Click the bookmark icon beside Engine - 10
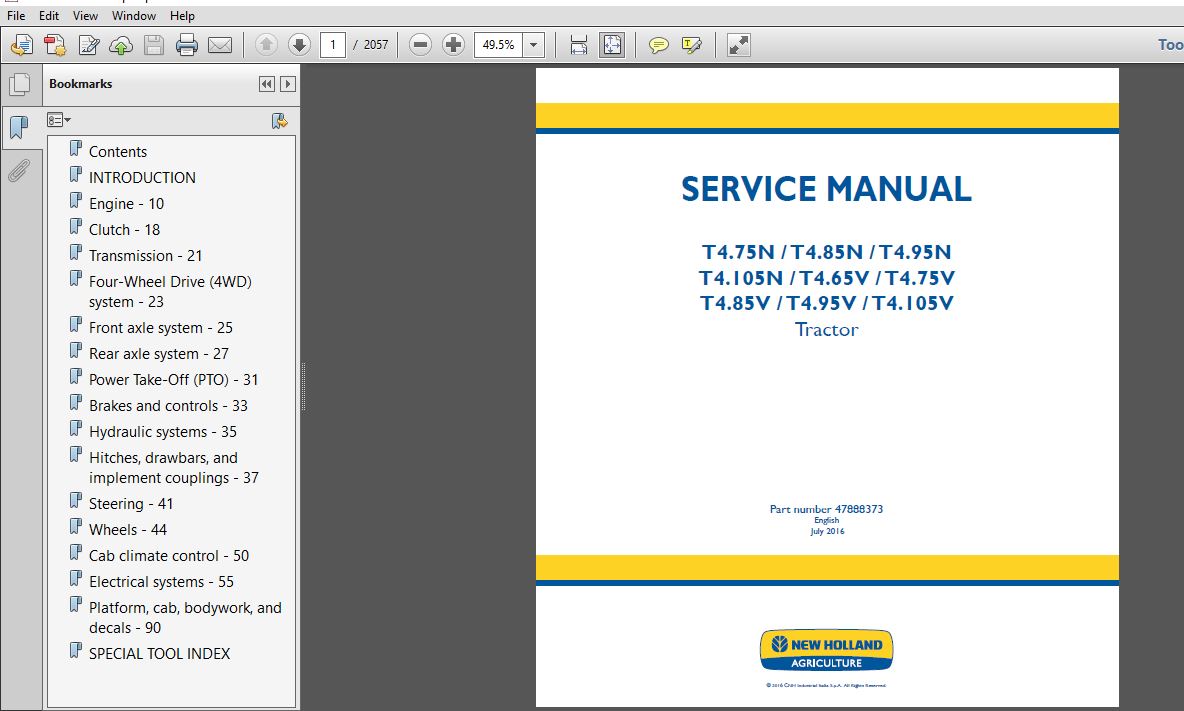 [76, 201]
